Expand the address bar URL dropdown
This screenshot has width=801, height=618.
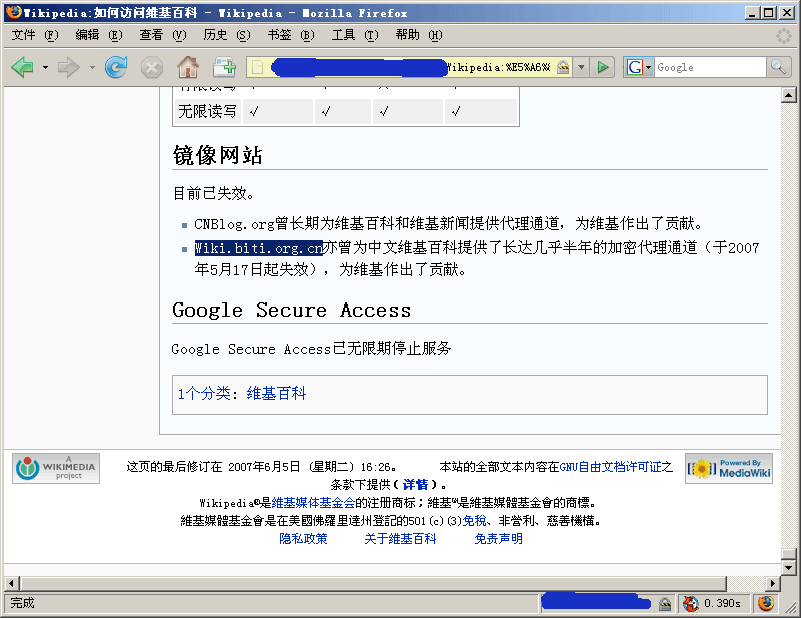[581, 67]
